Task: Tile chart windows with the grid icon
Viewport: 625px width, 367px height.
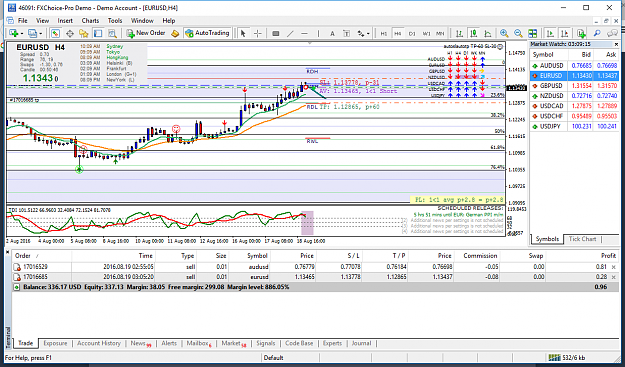Action: (533, 33)
